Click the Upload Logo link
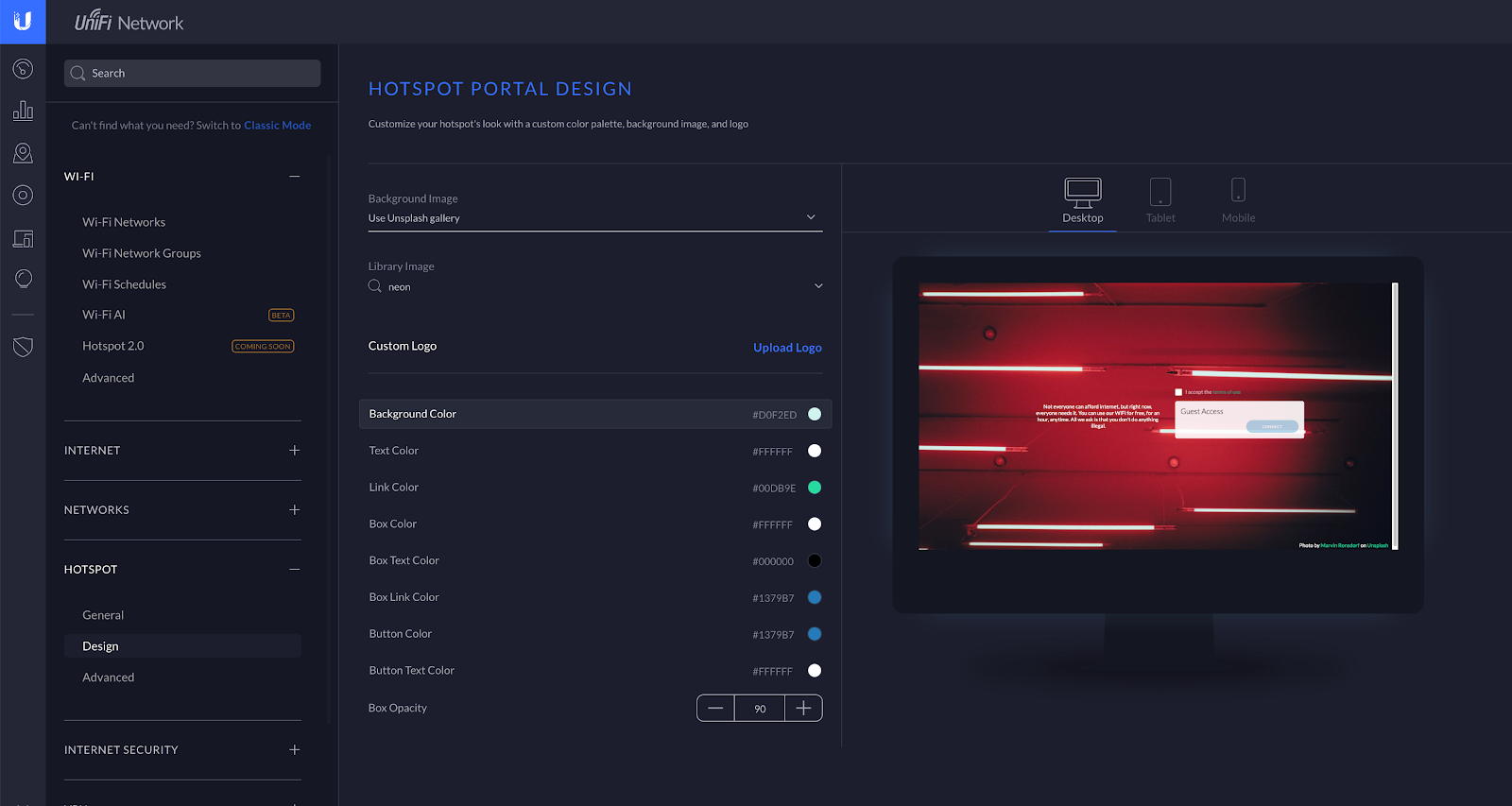 787,348
